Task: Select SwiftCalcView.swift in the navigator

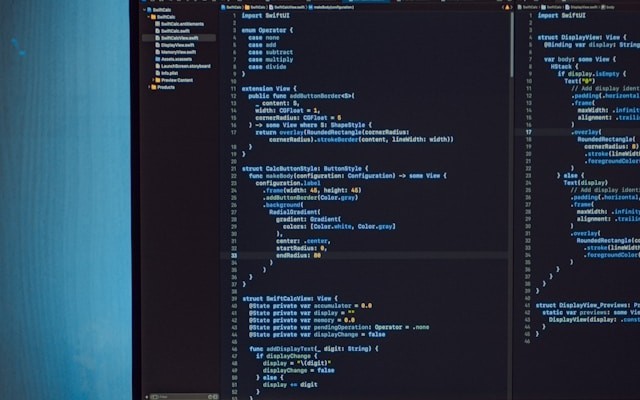Action: tap(180, 38)
